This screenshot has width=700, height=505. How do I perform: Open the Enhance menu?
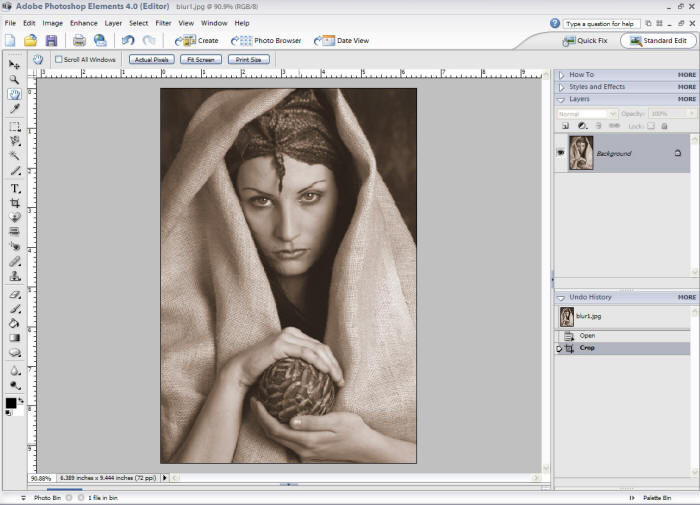tap(83, 22)
